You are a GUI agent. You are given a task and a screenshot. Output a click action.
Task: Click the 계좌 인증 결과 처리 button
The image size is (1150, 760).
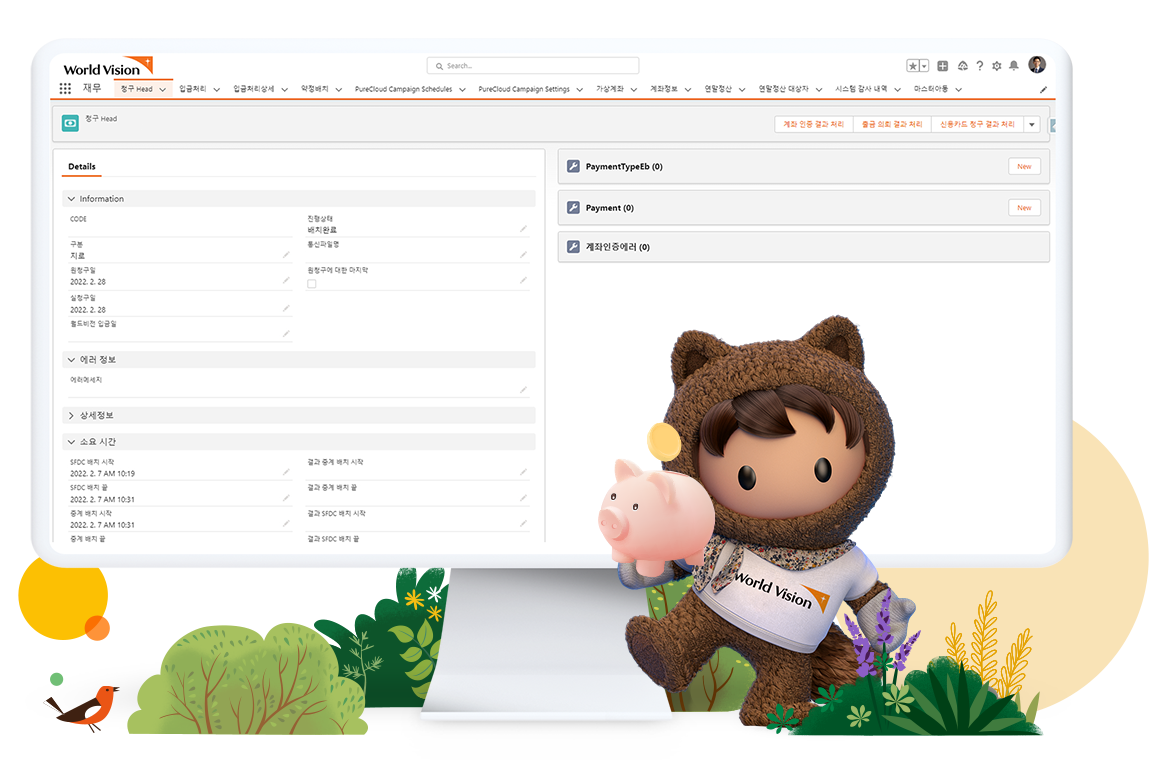coord(813,125)
